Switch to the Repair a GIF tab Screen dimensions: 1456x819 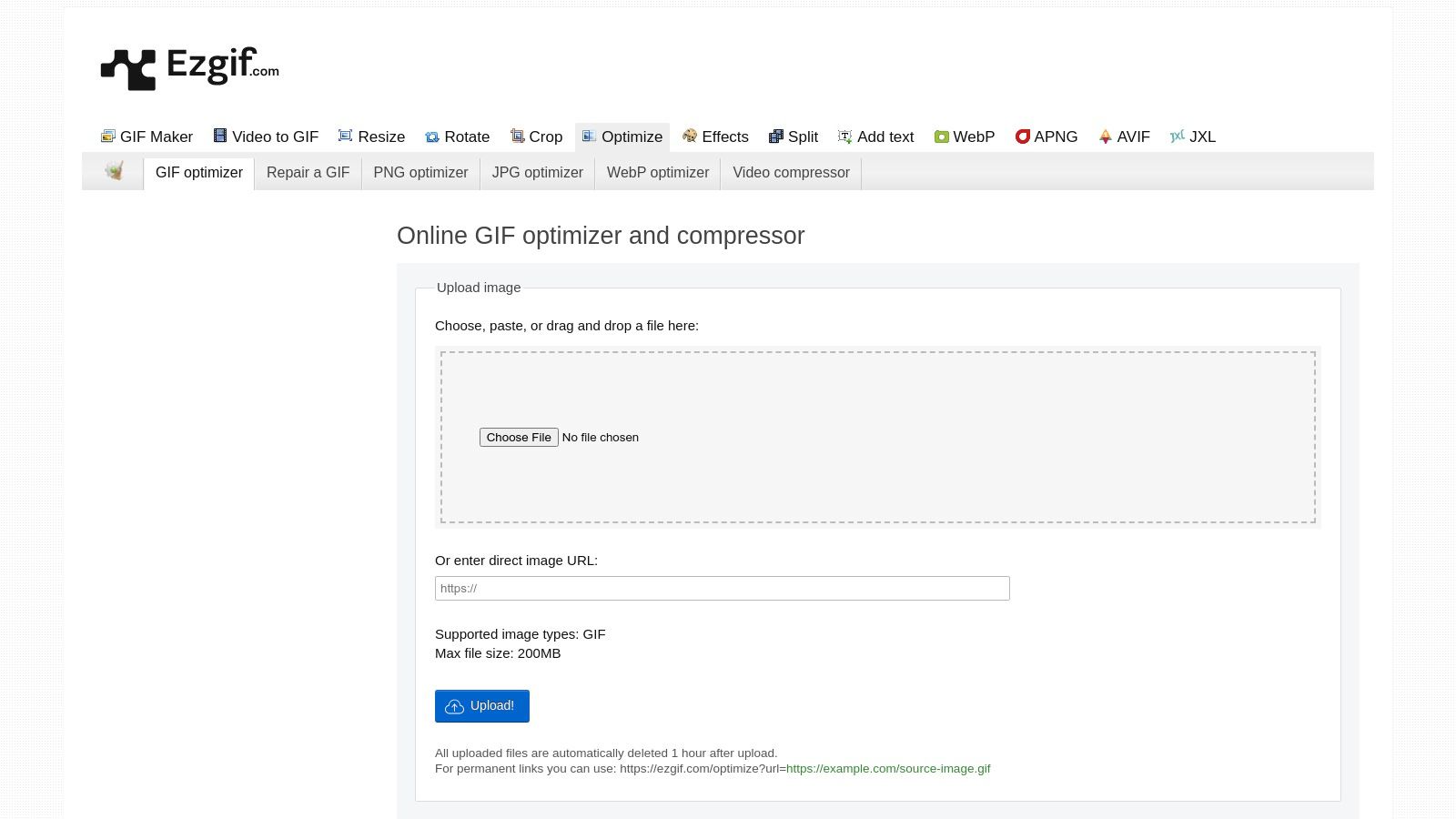pyautogui.click(x=308, y=173)
